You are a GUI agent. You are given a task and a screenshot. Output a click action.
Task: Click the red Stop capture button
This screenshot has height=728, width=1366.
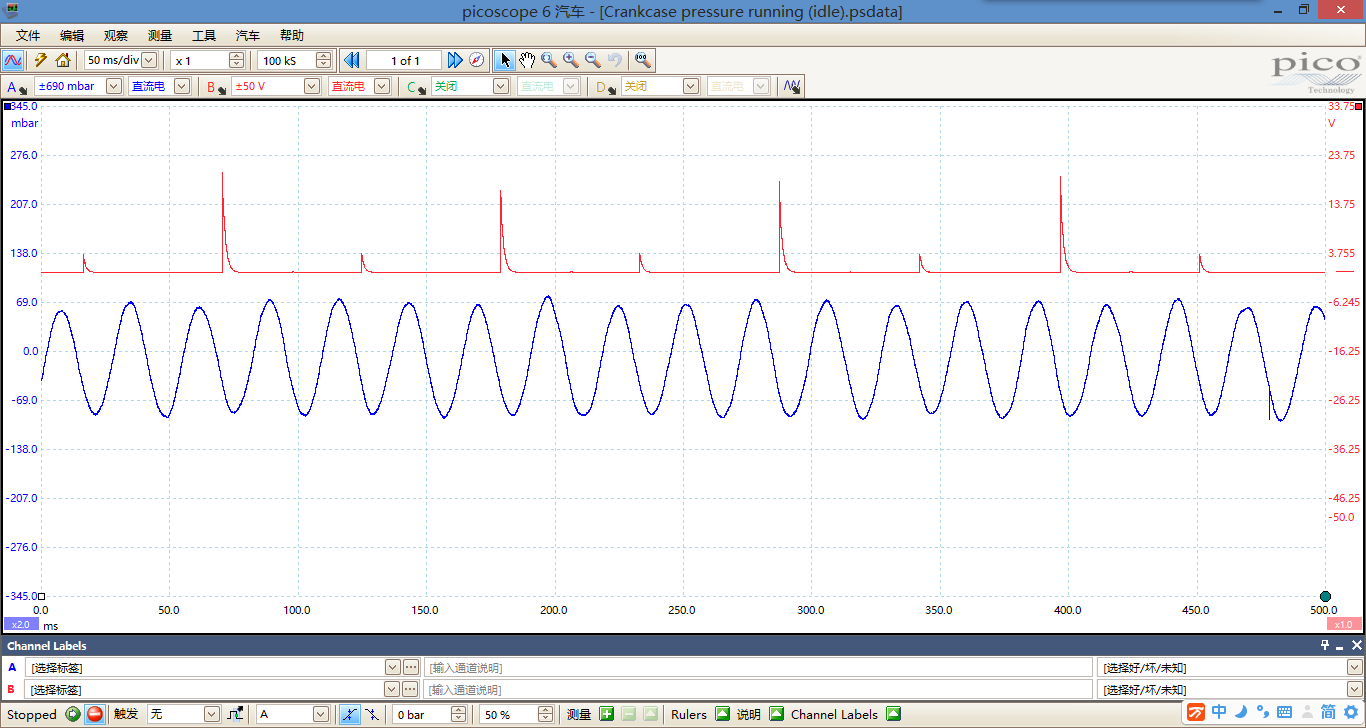[95, 714]
